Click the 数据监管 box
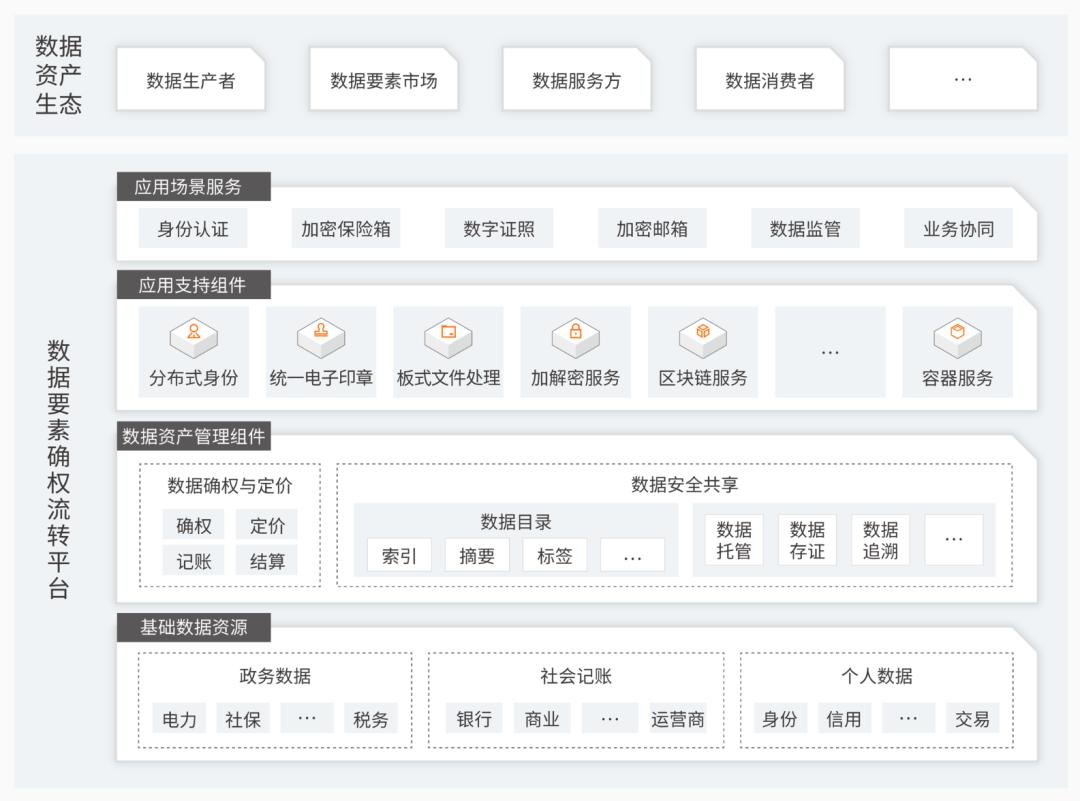This screenshot has width=1080, height=801. click(x=805, y=228)
